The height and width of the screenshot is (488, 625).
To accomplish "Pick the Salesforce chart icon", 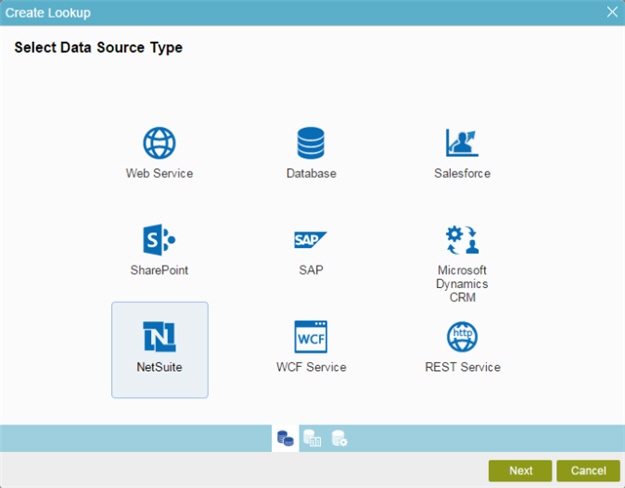I will pos(462,143).
